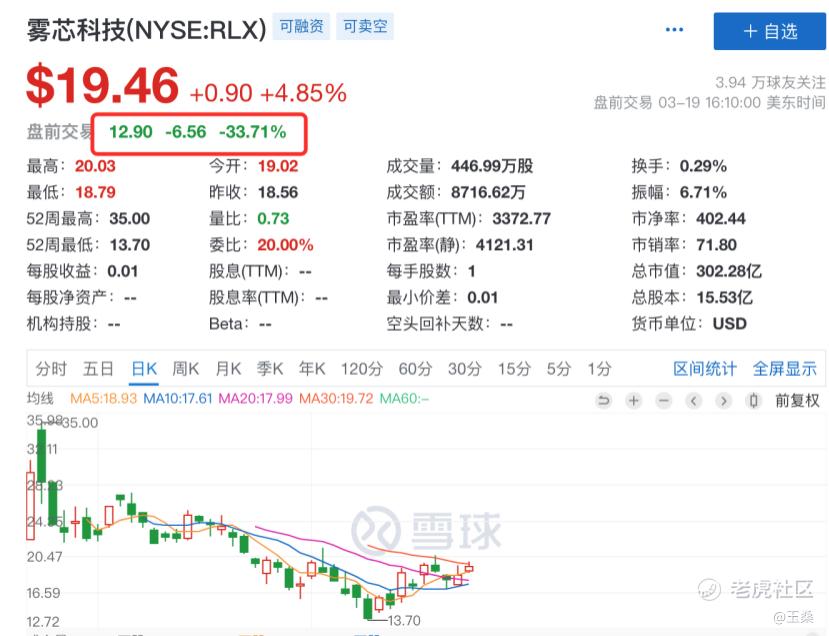Click the 货币单位 value USD
The width and height of the screenshot is (829, 636).
730,324
